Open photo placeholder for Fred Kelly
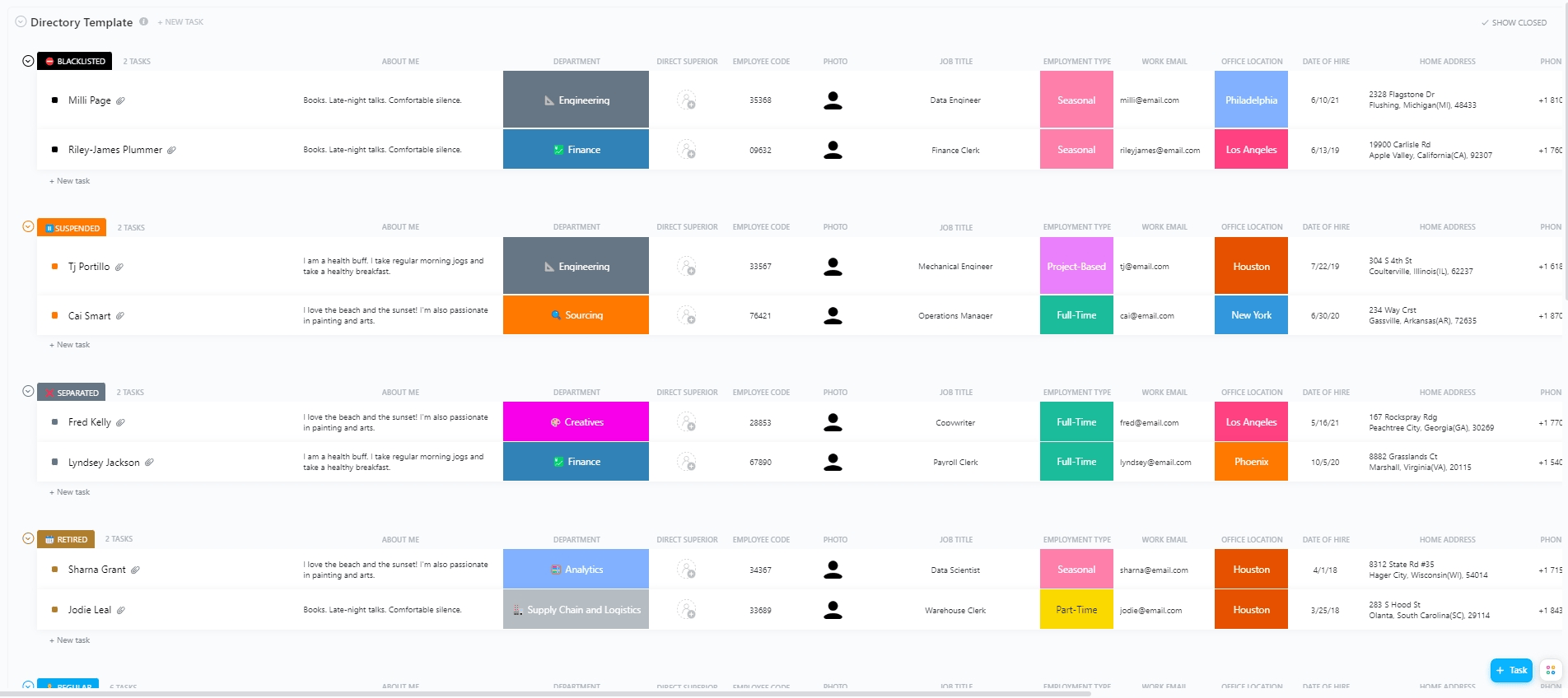The height and width of the screenshot is (698, 1568). click(833, 422)
